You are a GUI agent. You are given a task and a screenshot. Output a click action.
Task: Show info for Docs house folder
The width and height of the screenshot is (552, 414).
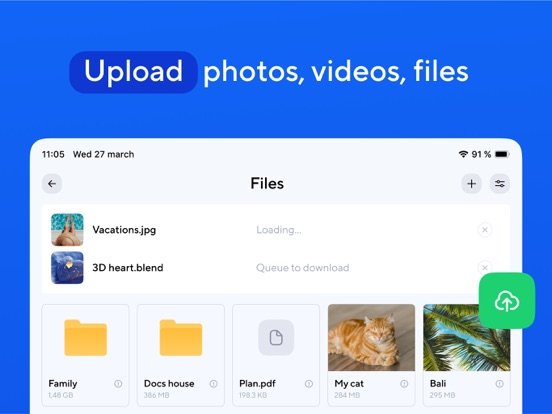pyautogui.click(x=213, y=384)
